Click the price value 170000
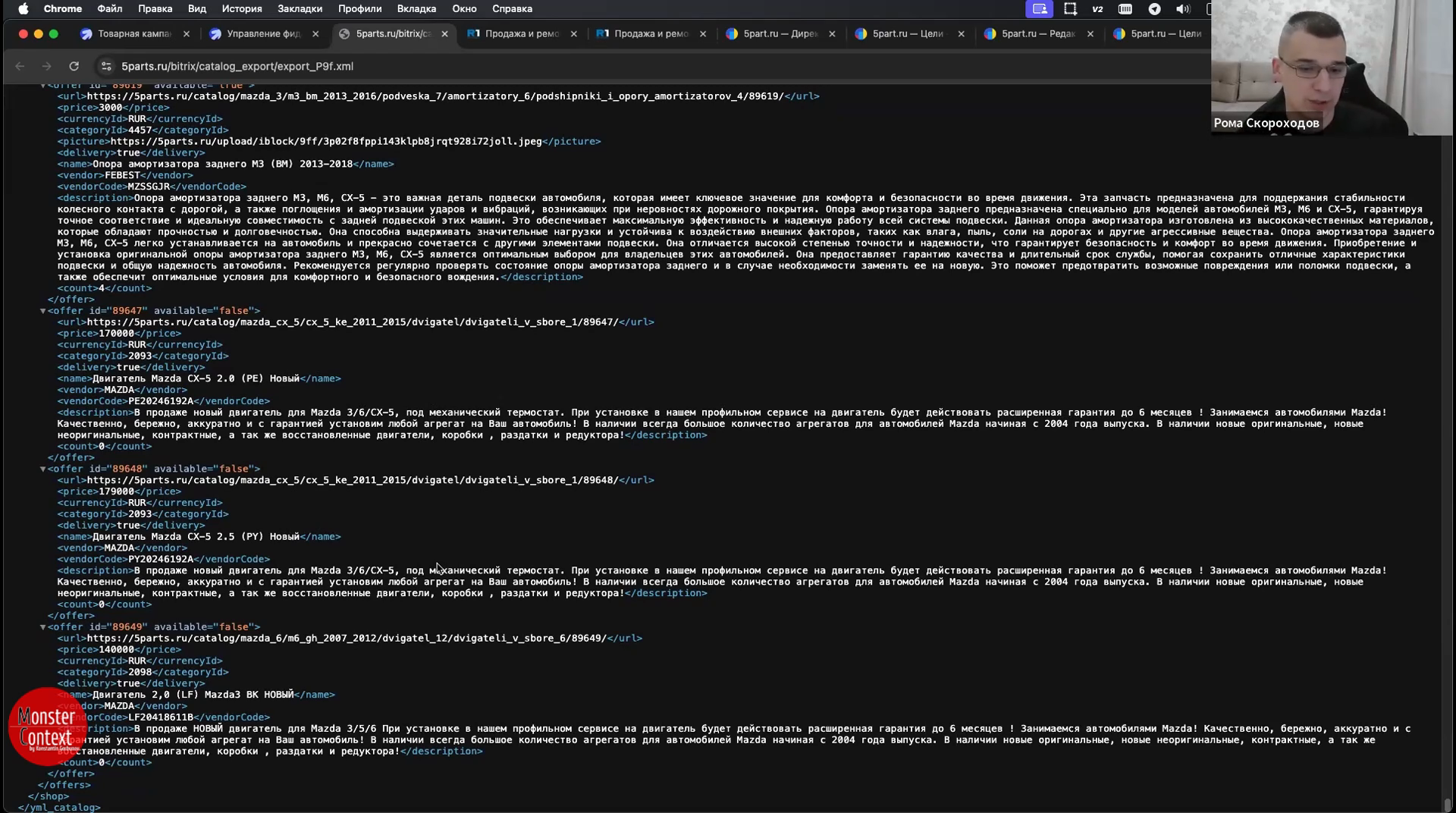This screenshot has width=1456, height=813. tap(116, 334)
